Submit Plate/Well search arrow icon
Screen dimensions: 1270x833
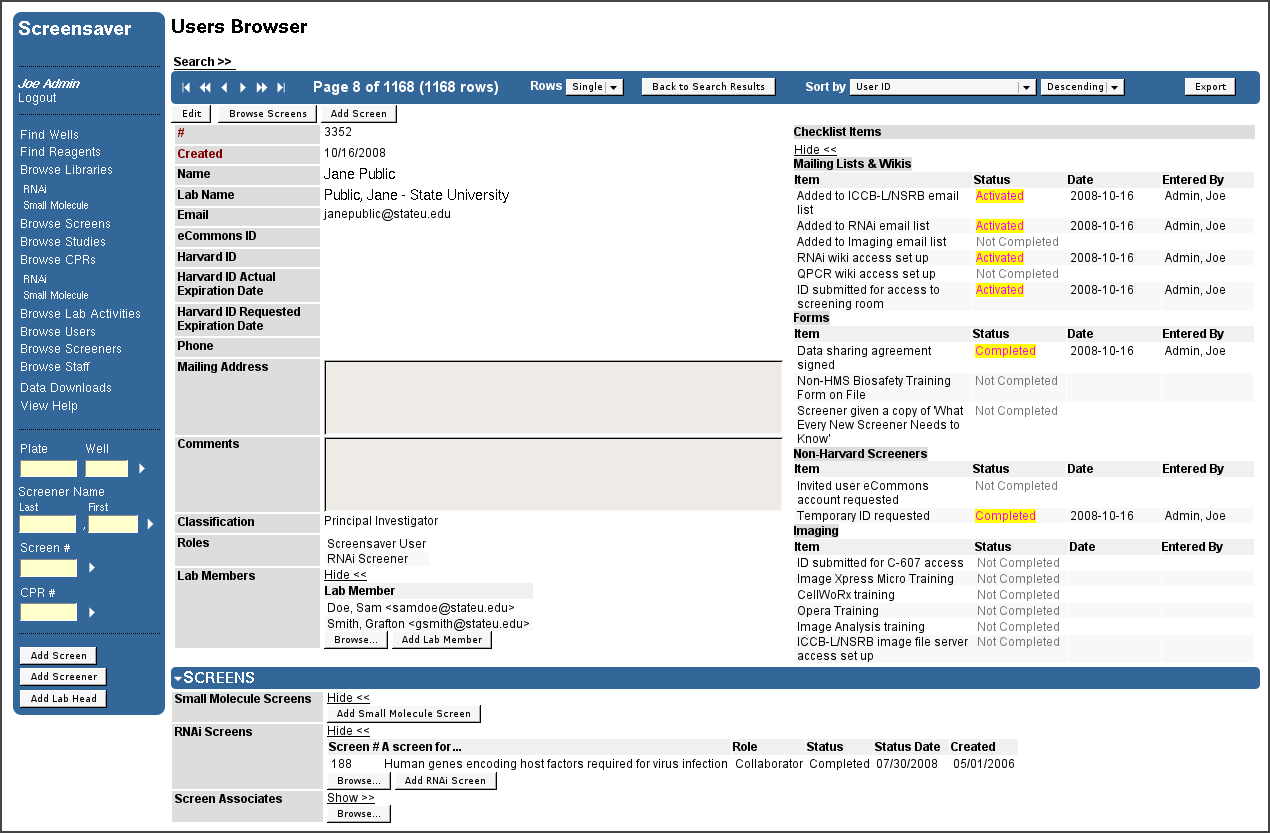[x=141, y=468]
